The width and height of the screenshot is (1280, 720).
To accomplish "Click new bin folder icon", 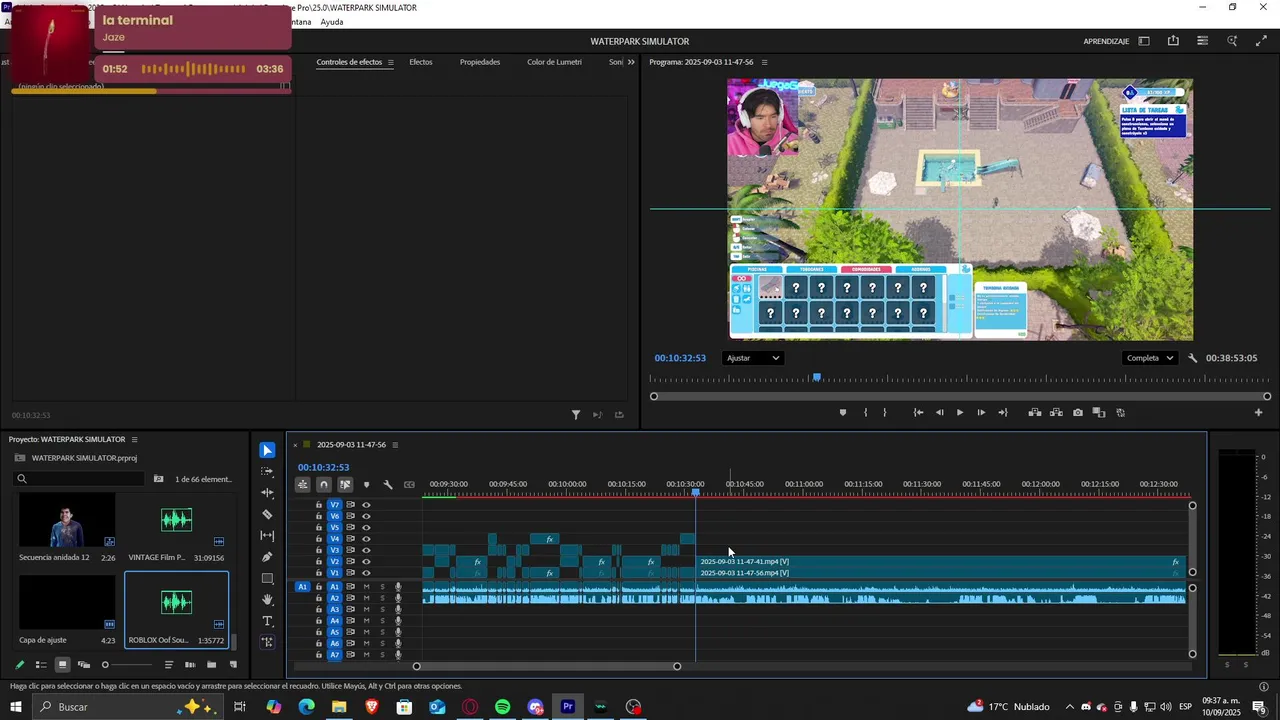I will (211, 665).
